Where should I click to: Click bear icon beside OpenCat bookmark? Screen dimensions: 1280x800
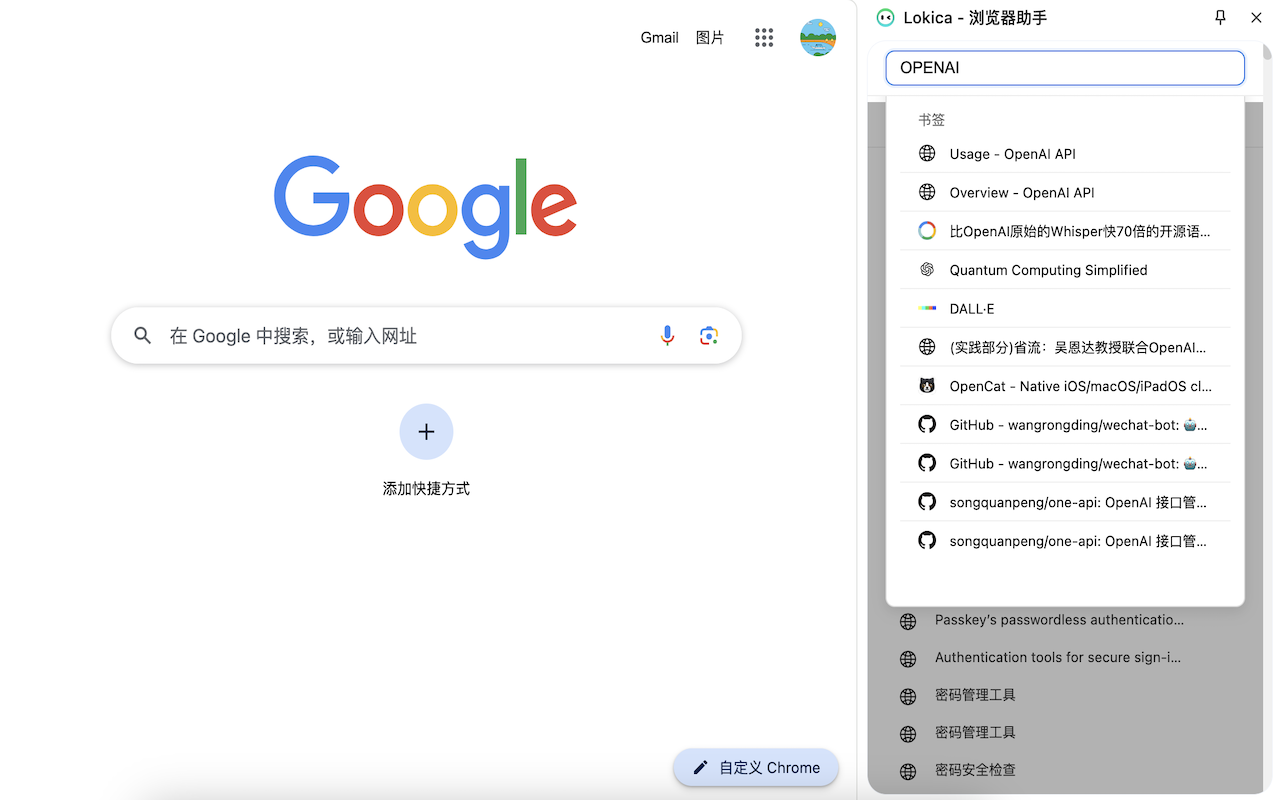927,386
